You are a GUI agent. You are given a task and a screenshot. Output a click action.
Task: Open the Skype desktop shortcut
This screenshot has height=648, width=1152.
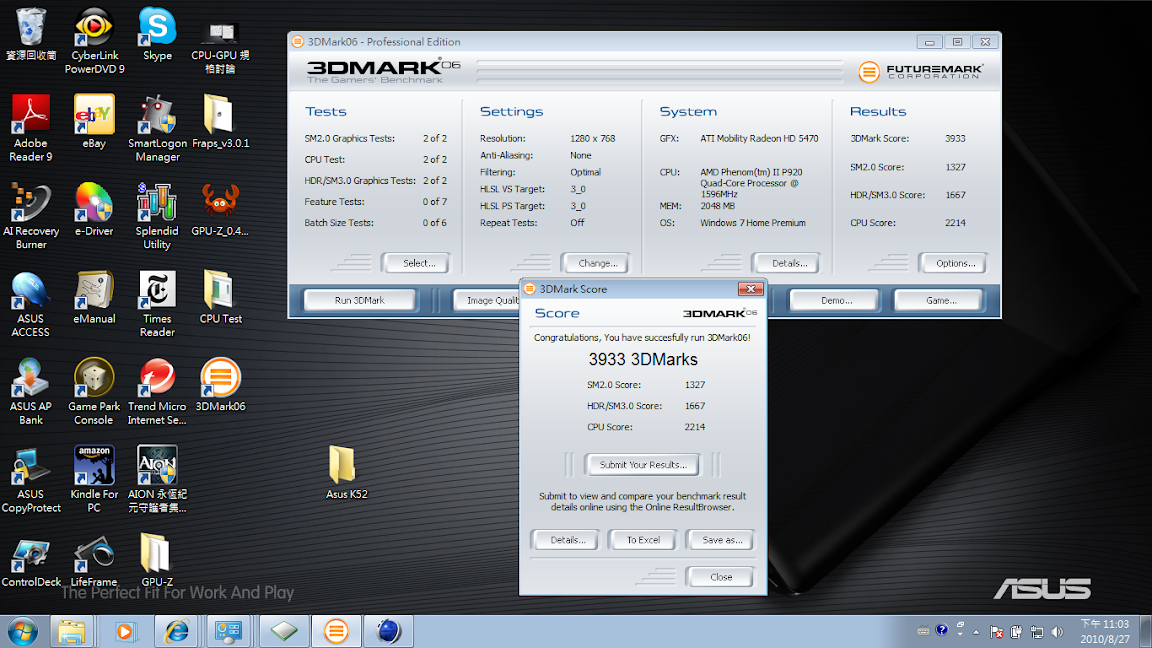coord(157,34)
